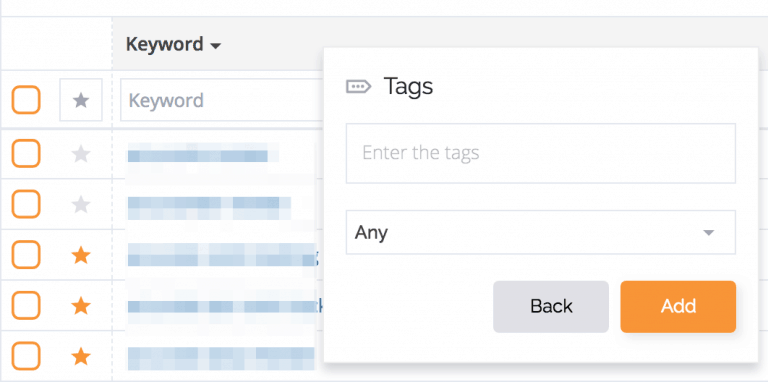
Task: Check the fourth keyword row's checkbox
Action: point(26,306)
